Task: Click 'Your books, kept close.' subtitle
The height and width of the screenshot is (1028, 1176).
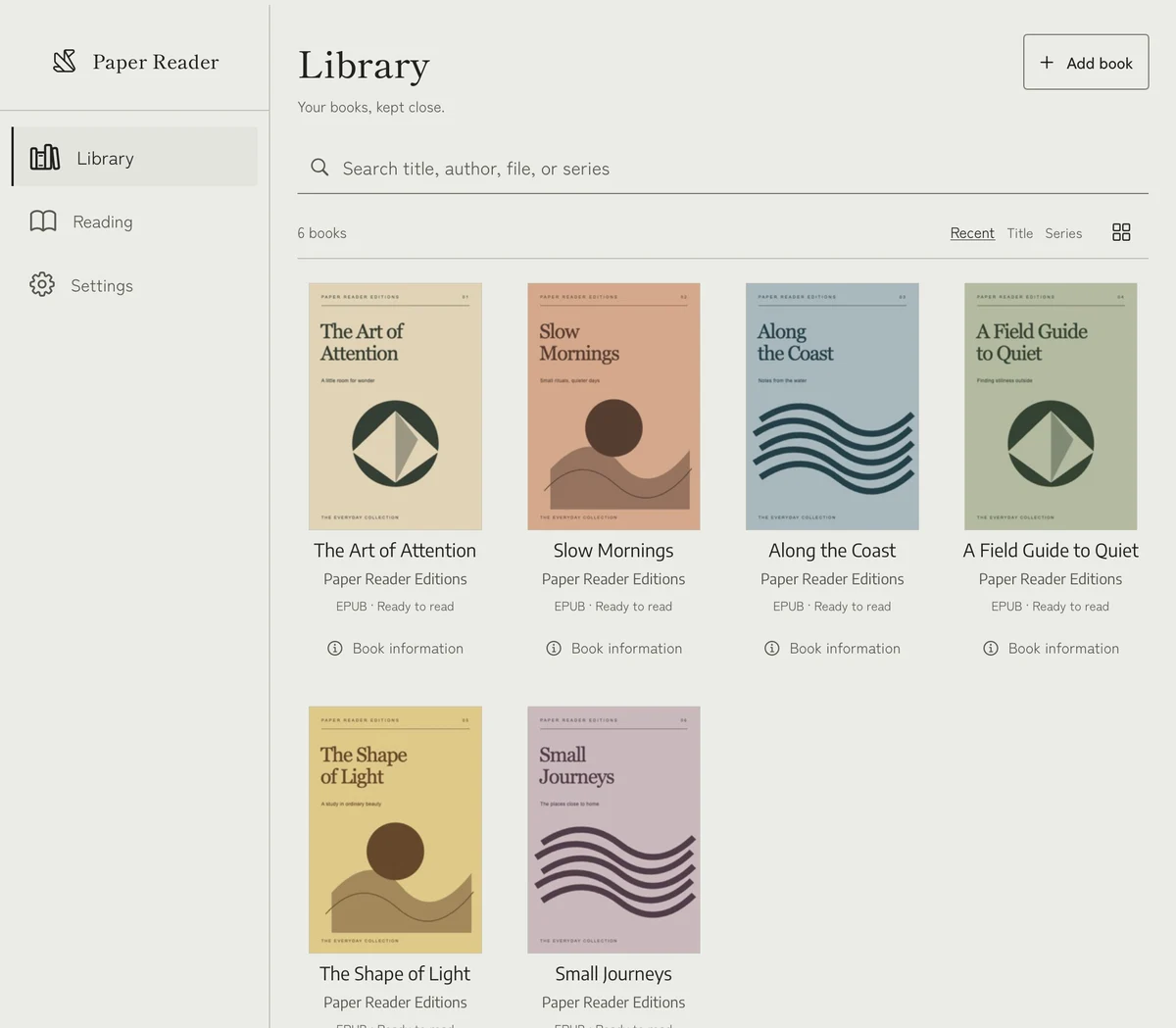Action: 371,107
